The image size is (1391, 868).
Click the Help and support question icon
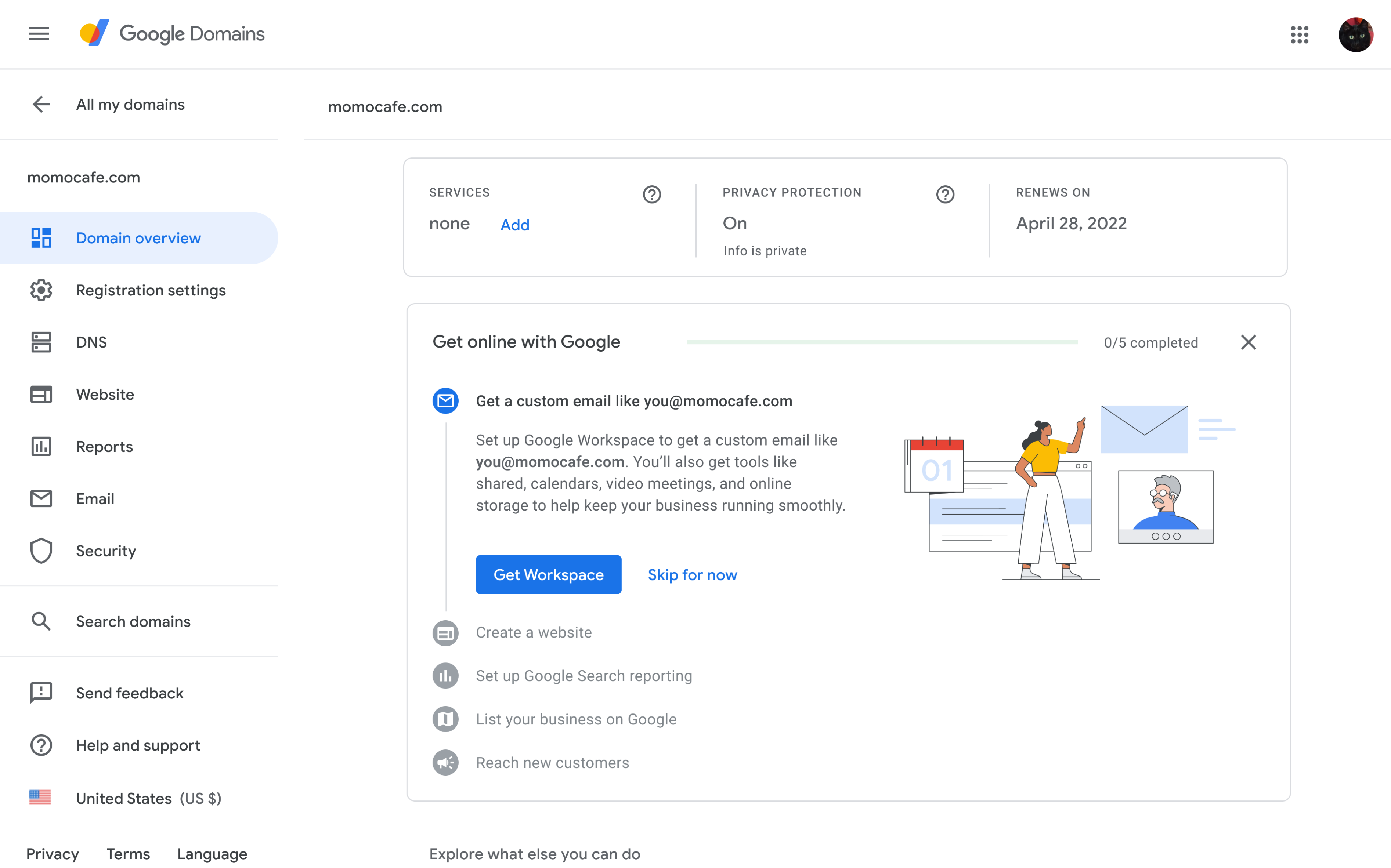41,745
